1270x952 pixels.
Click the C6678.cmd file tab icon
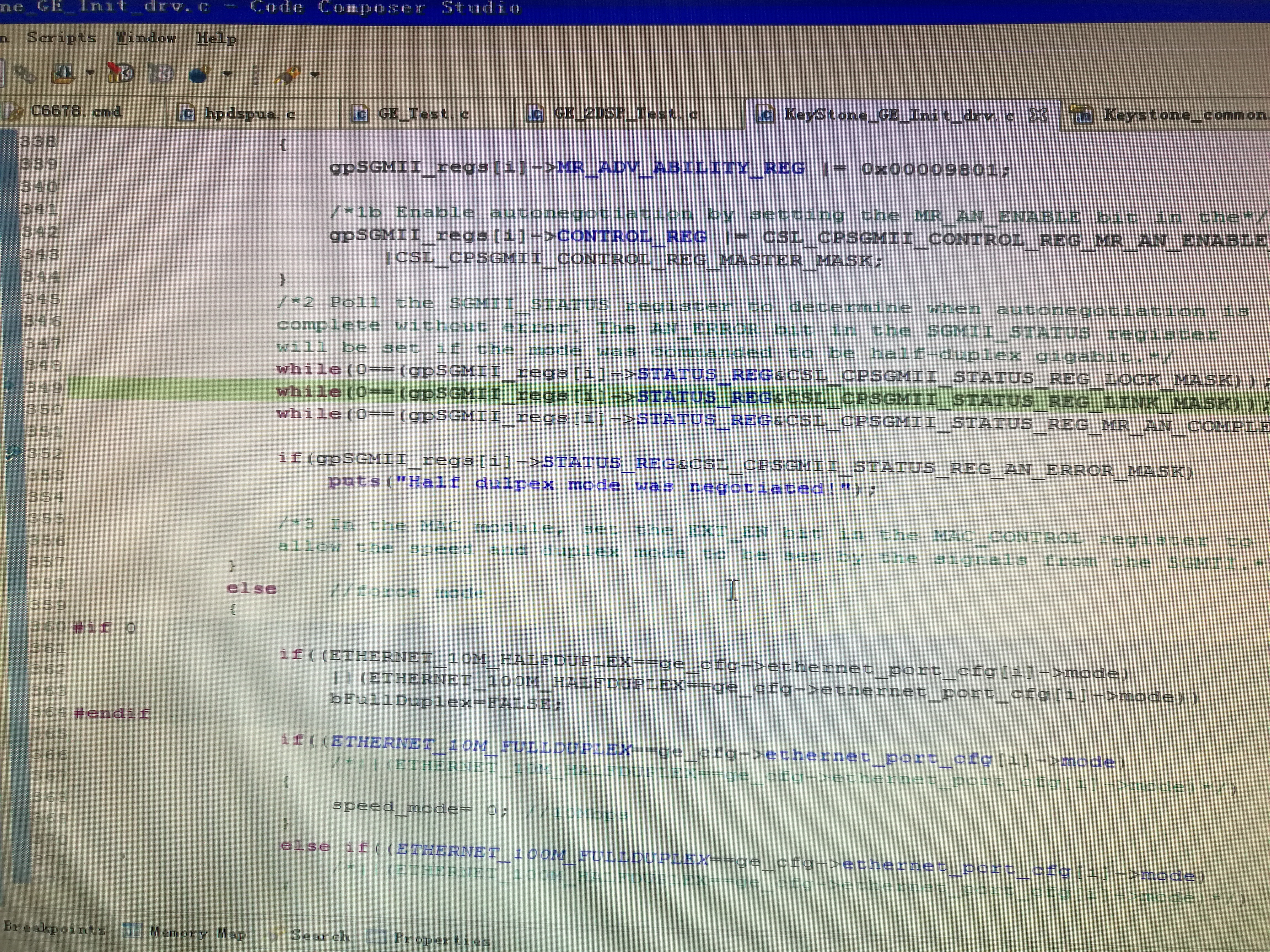pos(14,112)
